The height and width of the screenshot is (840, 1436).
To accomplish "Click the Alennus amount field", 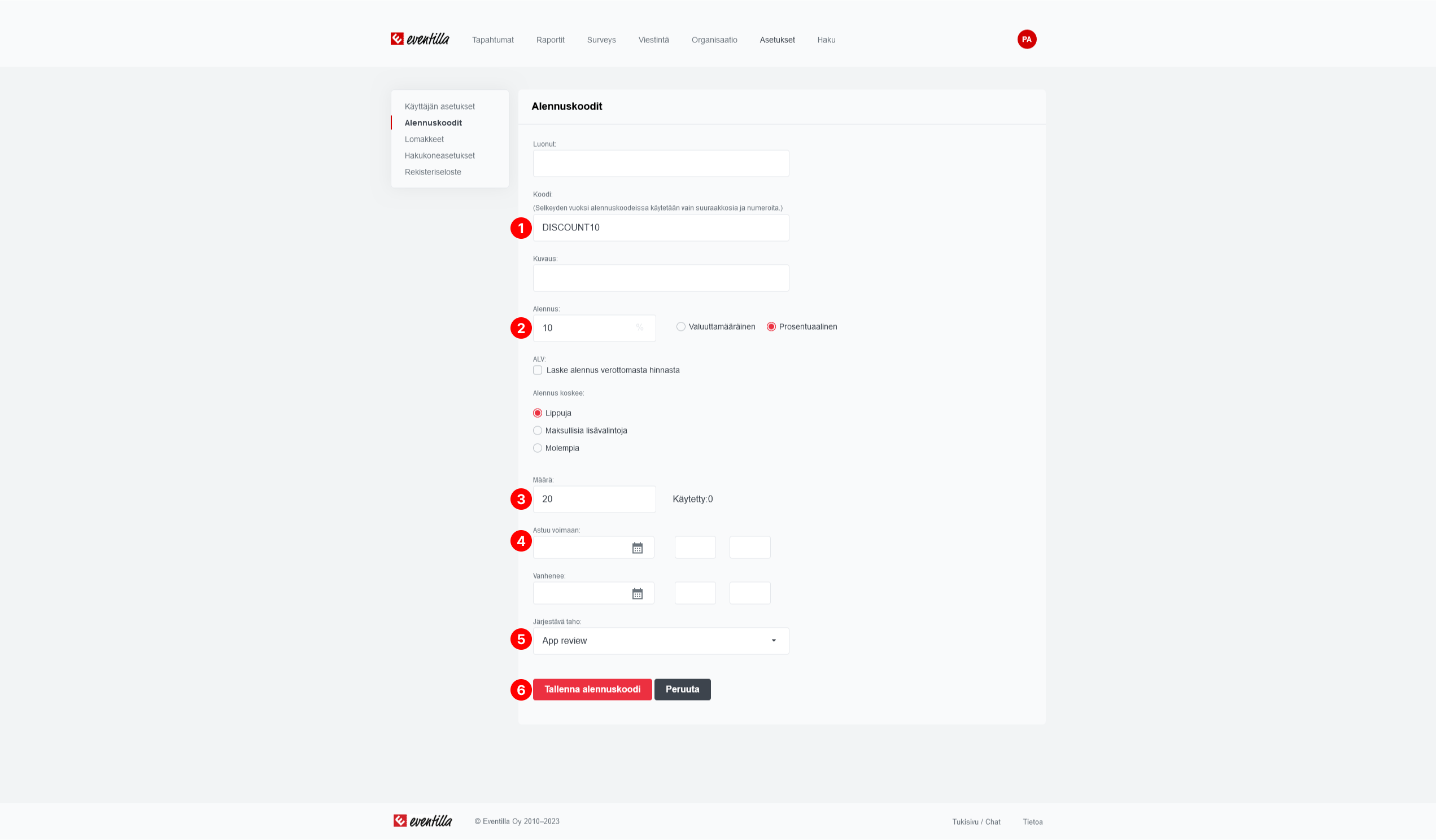I will tap(594, 328).
